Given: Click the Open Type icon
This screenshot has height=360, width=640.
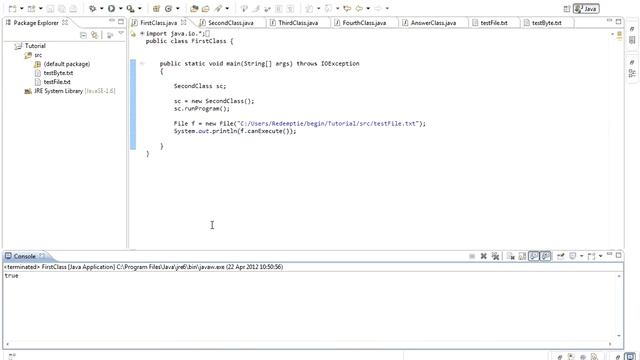Looking at the screenshot, I should [194, 8].
